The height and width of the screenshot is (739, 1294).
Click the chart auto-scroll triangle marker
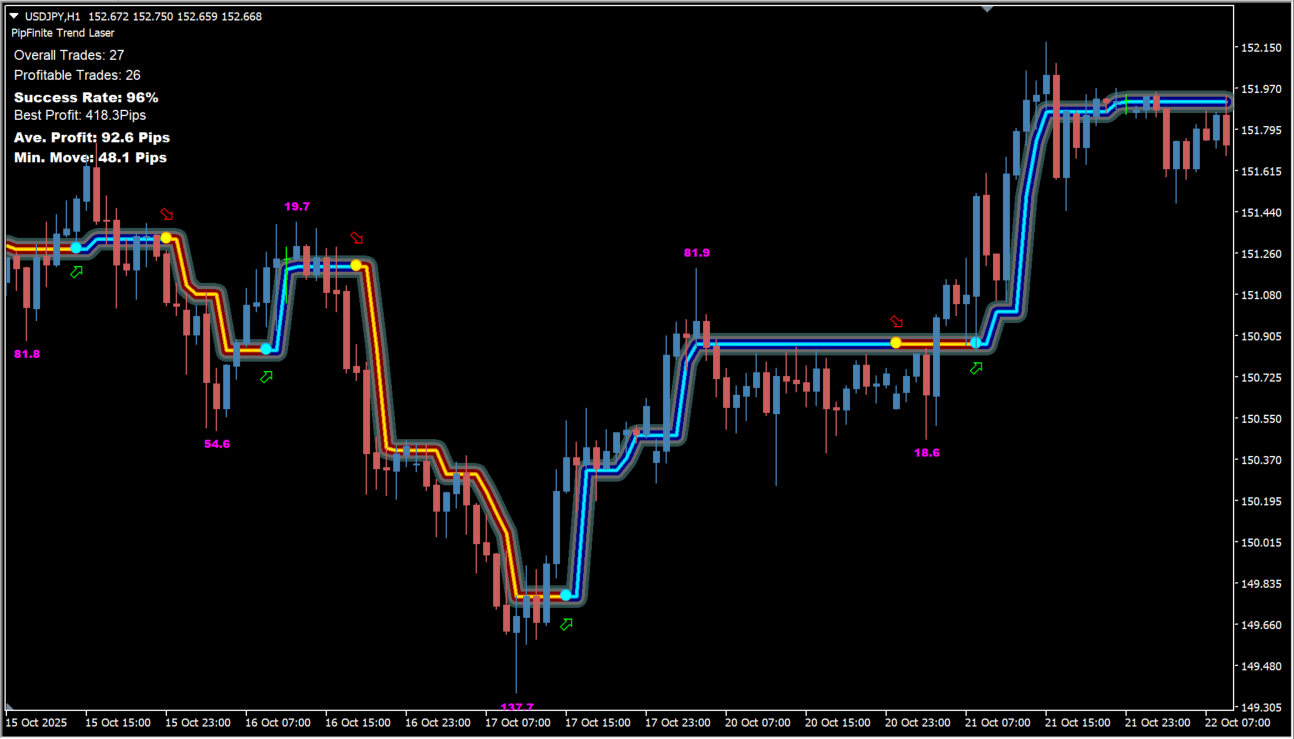coord(988,7)
